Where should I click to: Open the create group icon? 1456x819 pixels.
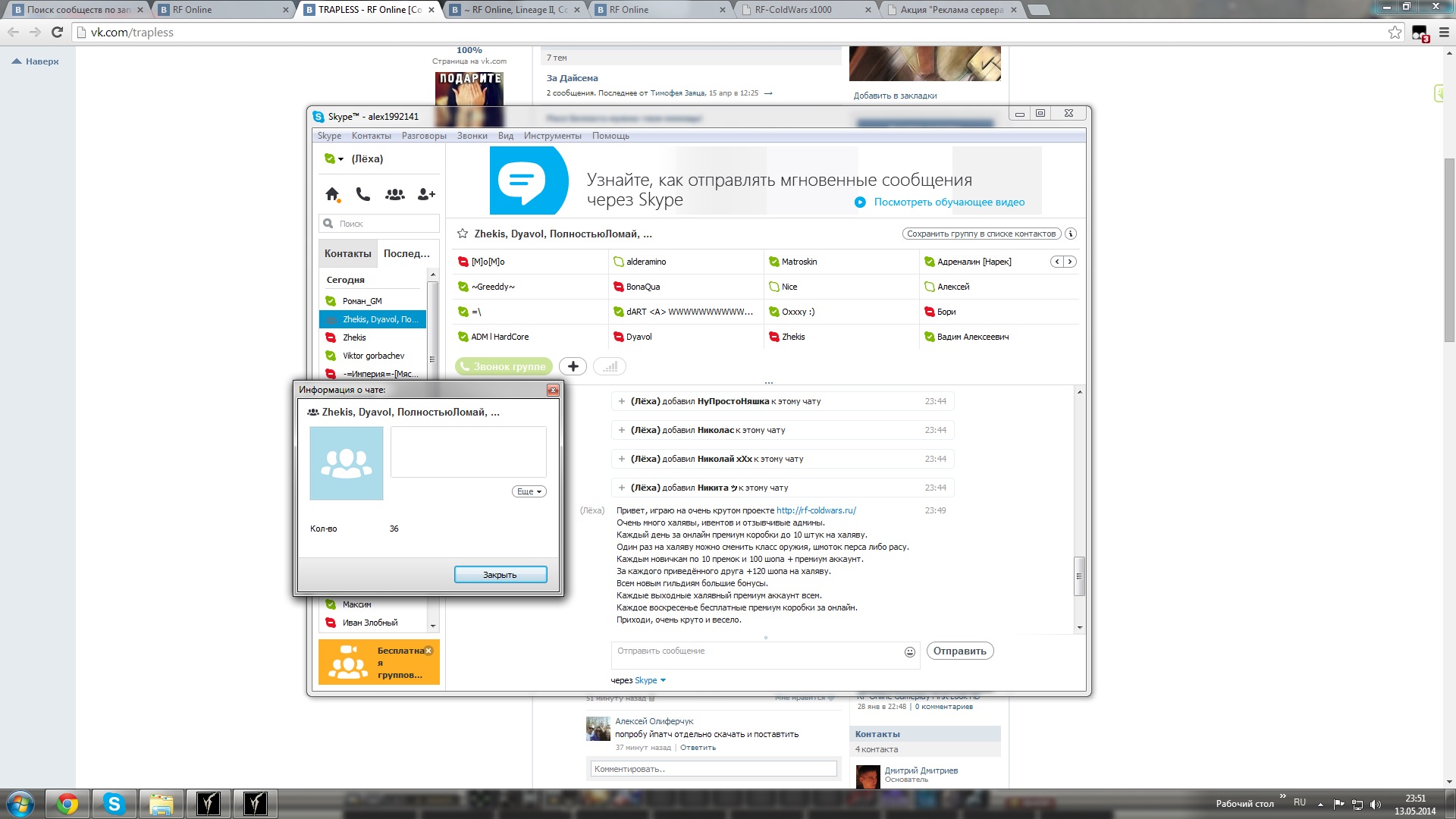(x=394, y=194)
